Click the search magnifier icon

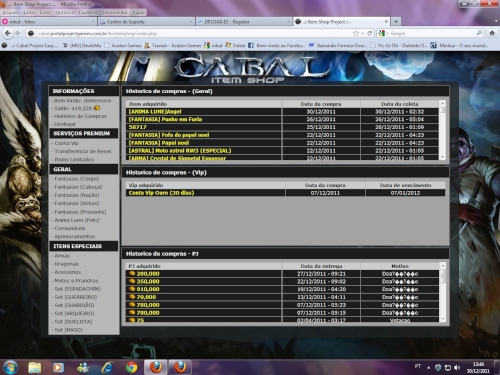pos(479,33)
